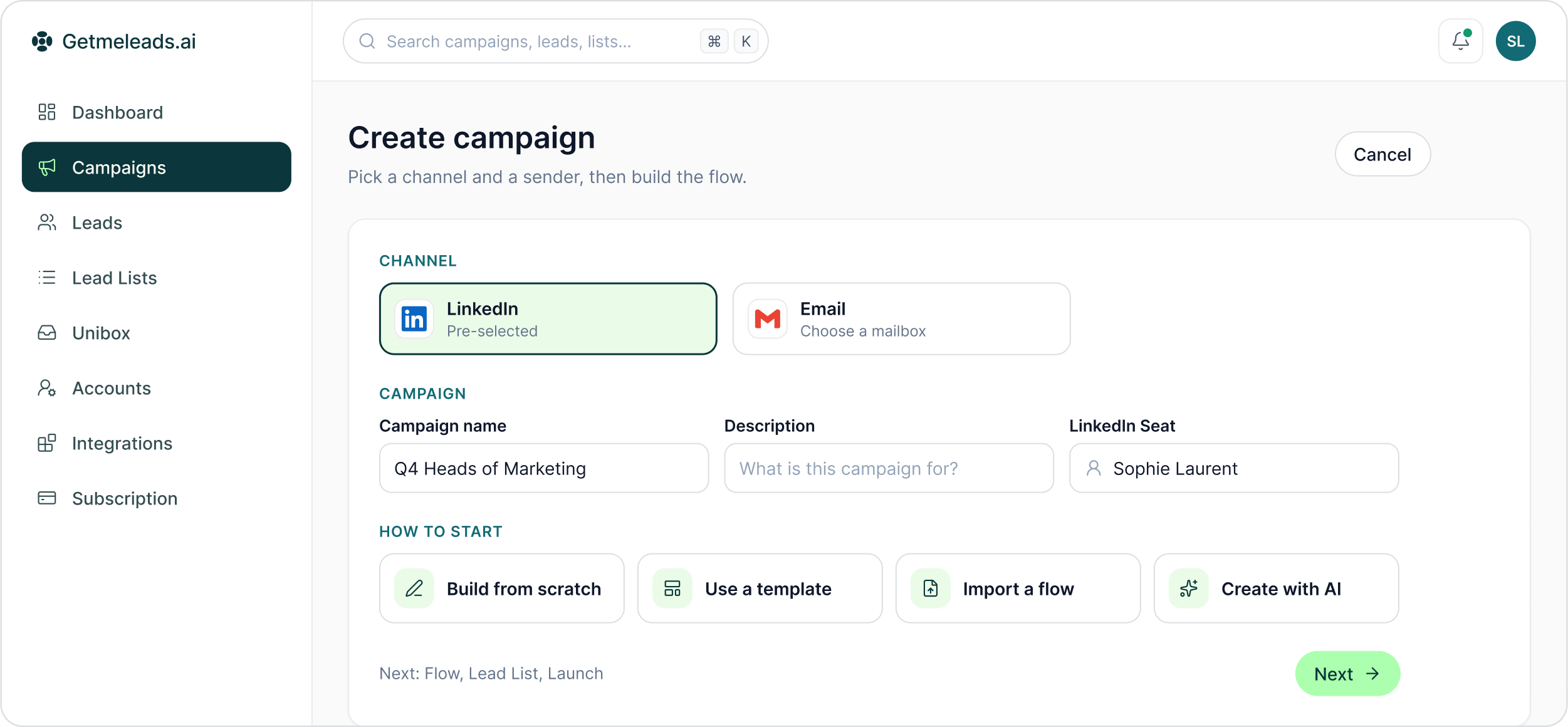The width and height of the screenshot is (1568, 727).
Task: Focus the Description field
Action: (x=889, y=468)
